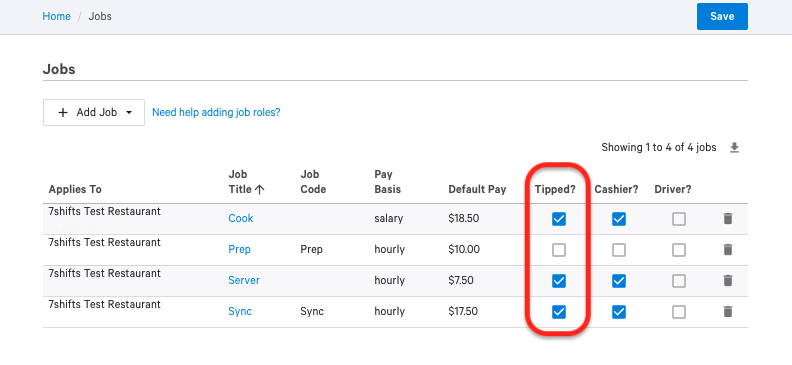The width and height of the screenshot is (792, 365).
Task: Go to Home breadcrumb
Action: click(x=57, y=16)
